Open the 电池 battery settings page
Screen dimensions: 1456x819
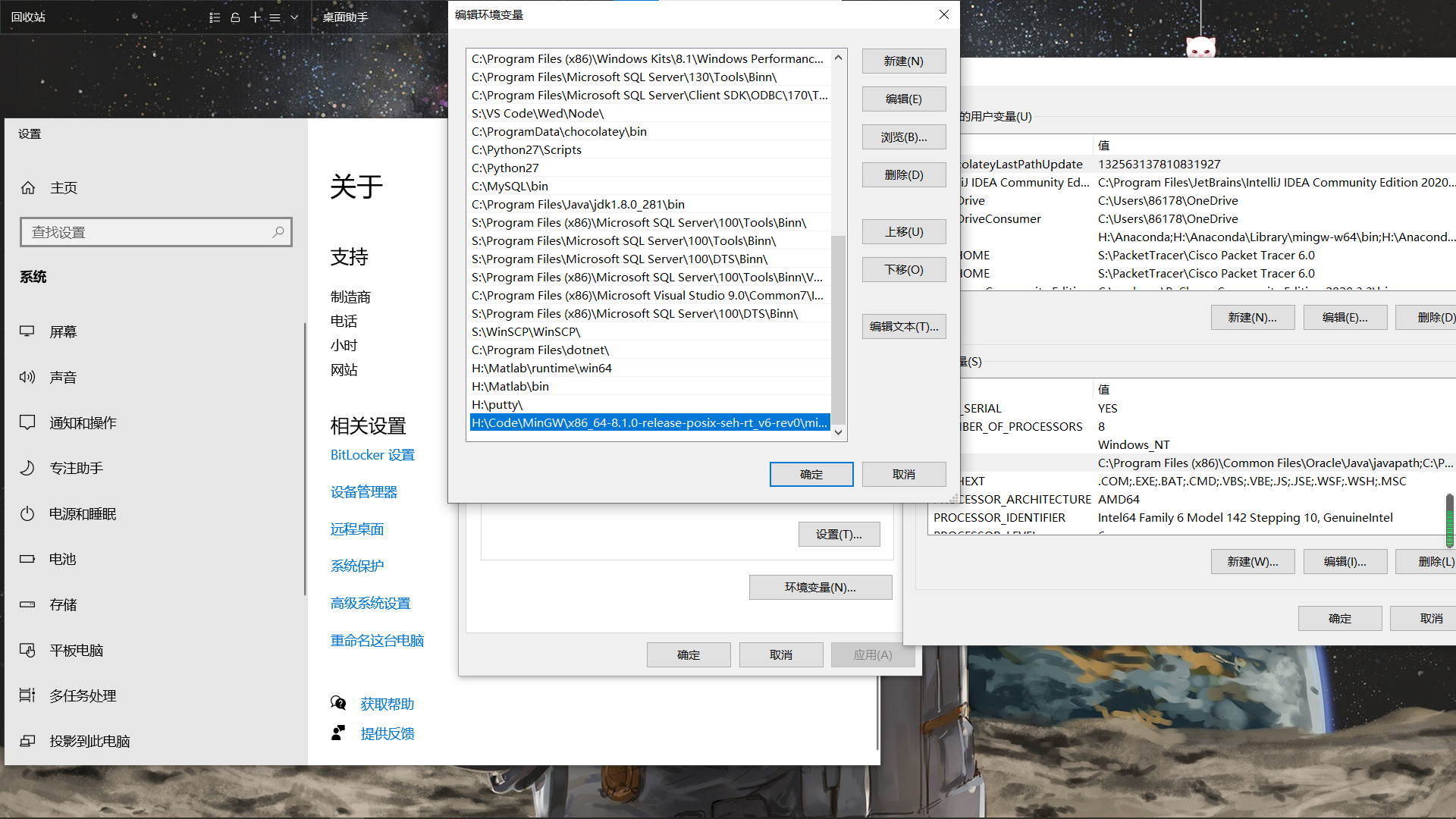tap(155, 559)
